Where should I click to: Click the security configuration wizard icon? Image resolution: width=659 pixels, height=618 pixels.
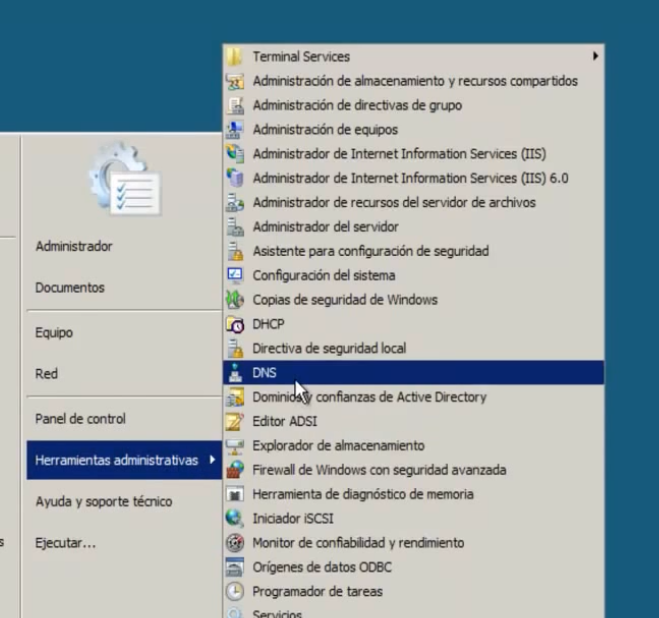click(235, 251)
